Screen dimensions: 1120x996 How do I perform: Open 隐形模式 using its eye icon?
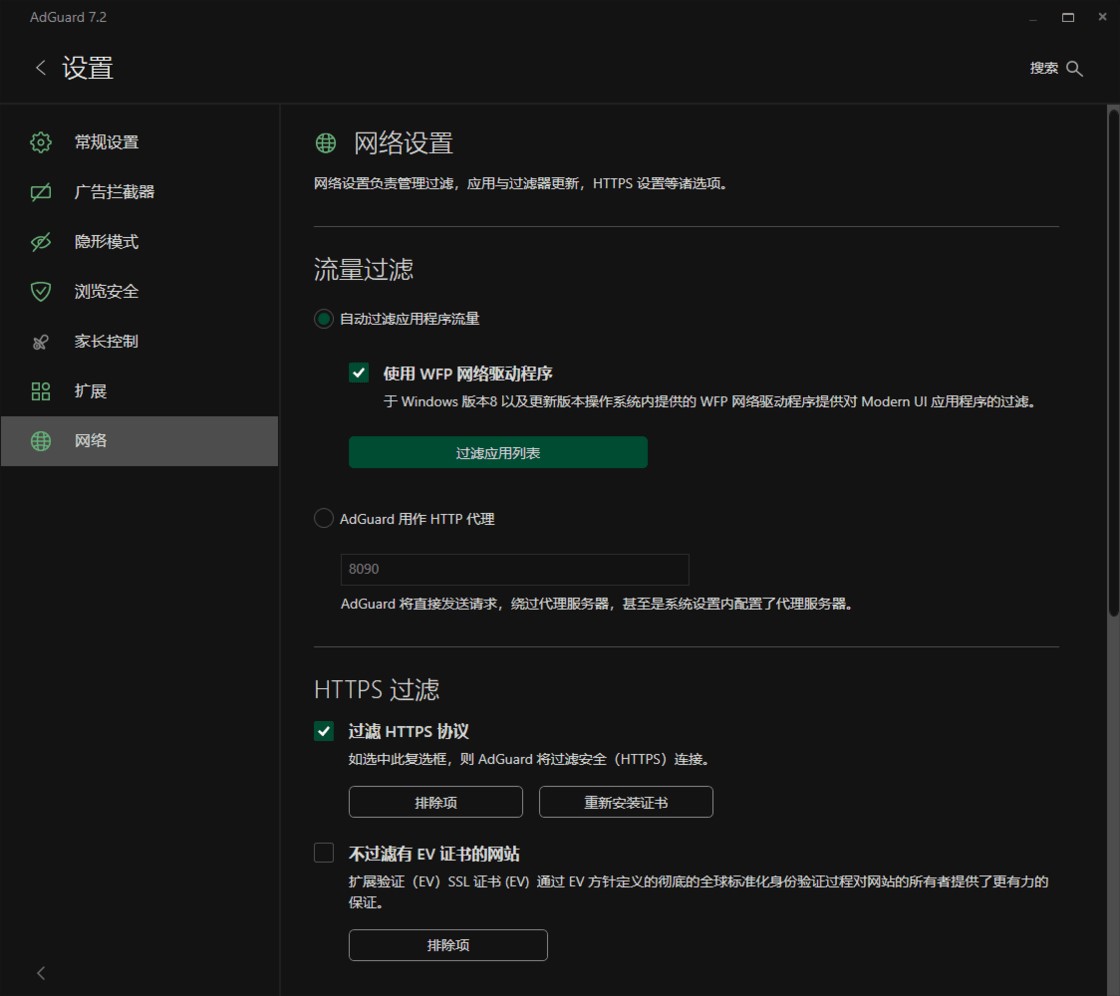point(39,241)
